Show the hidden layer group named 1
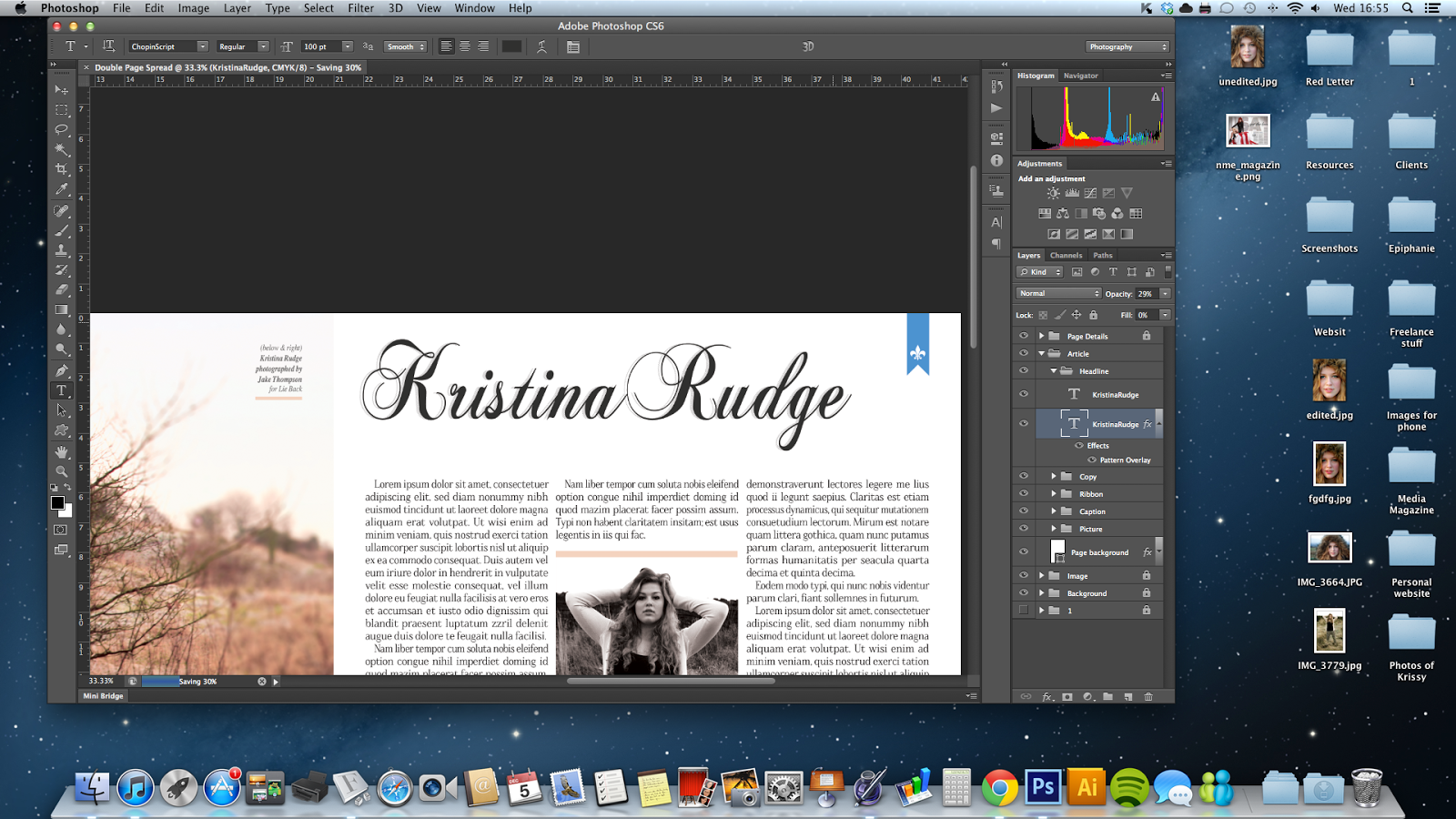 pos(1024,611)
